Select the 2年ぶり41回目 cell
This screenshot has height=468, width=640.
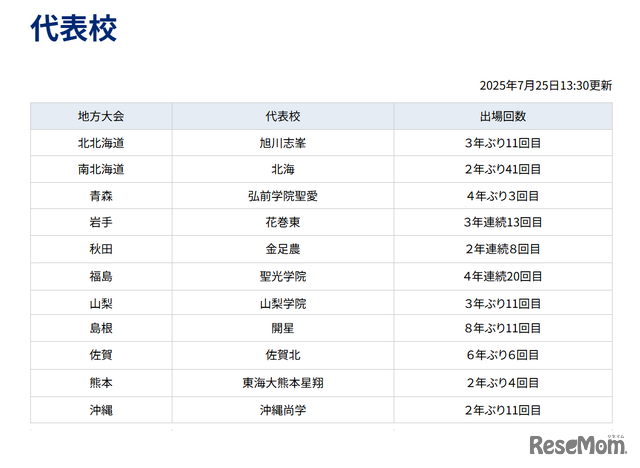(503, 169)
